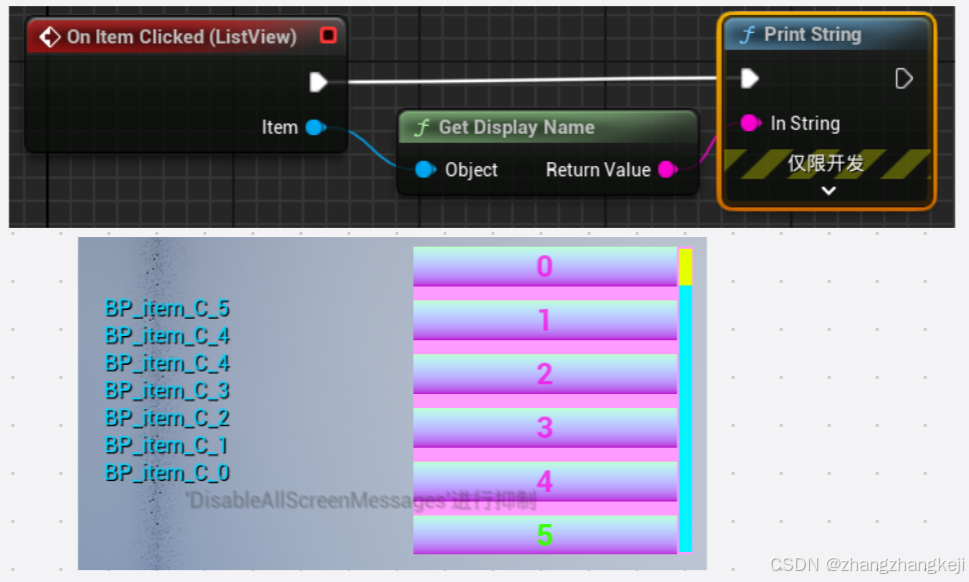Click the On Item Clicked event node icon
Image resolution: width=969 pixels, height=582 pixels.
point(49,37)
